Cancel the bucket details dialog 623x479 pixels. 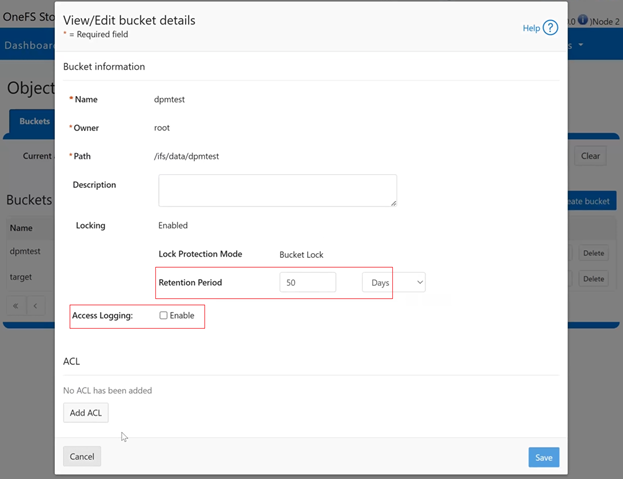click(x=82, y=457)
